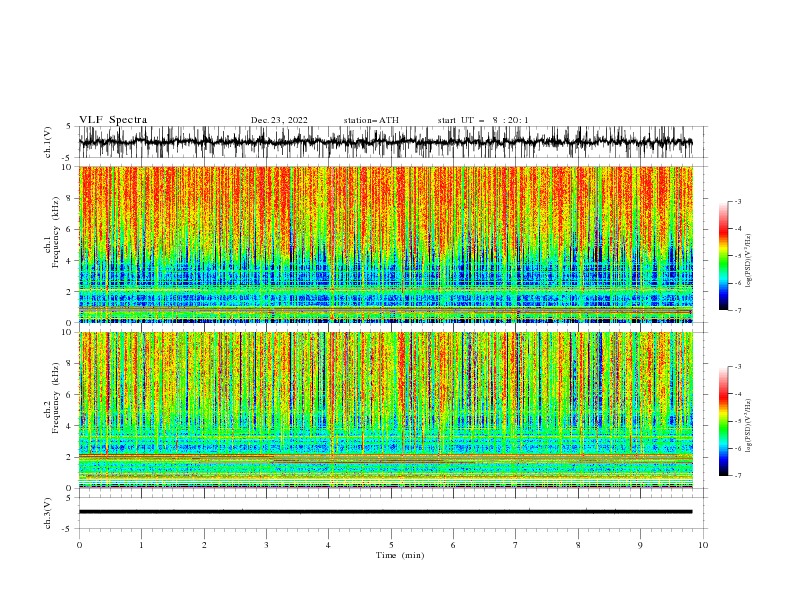This screenshot has height=612, width=792.
Task: Click the 'start UT = 8:20:1' text
Action: pyautogui.click(x=483, y=120)
